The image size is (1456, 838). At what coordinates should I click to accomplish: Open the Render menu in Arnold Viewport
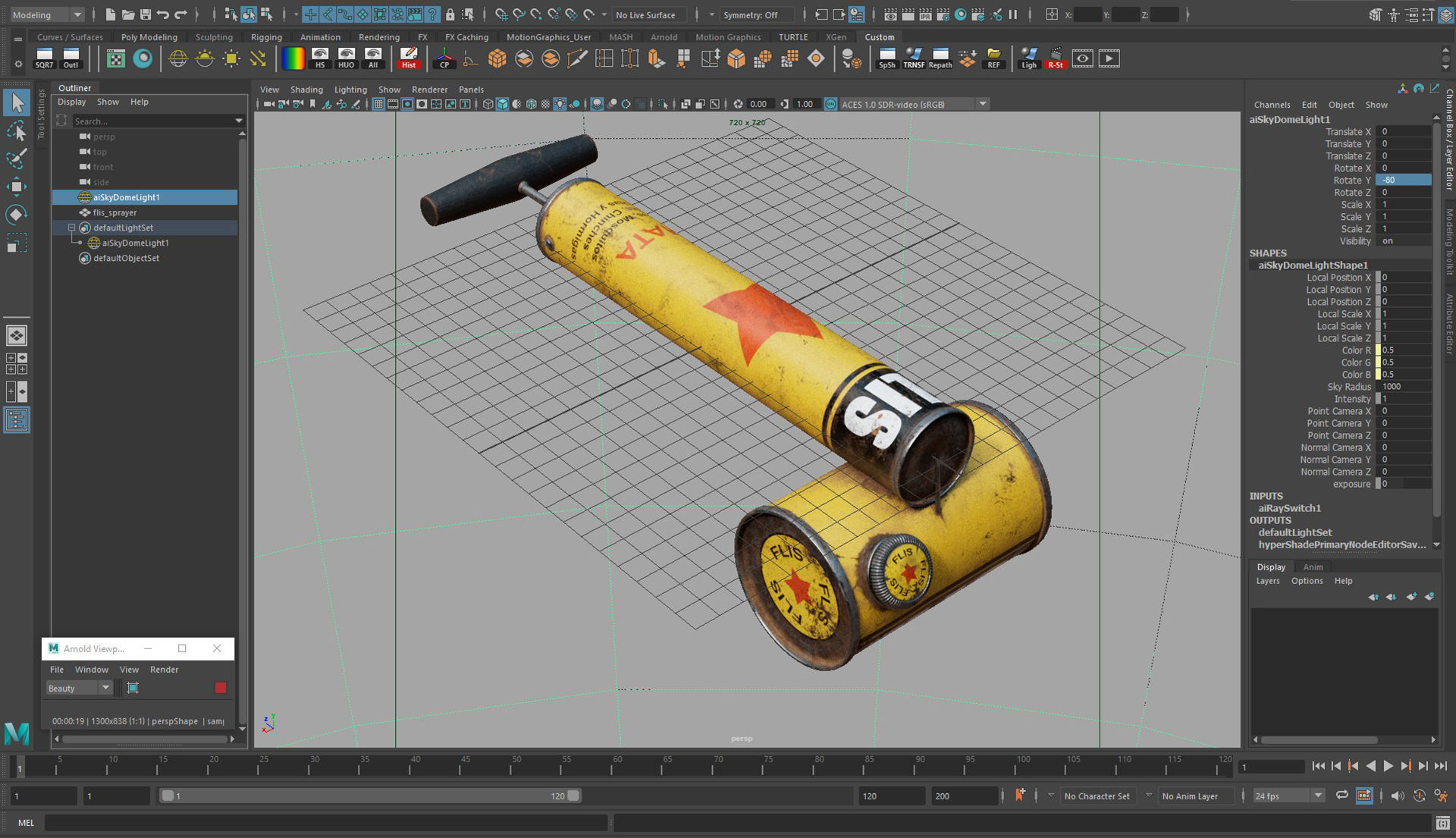(x=164, y=669)
